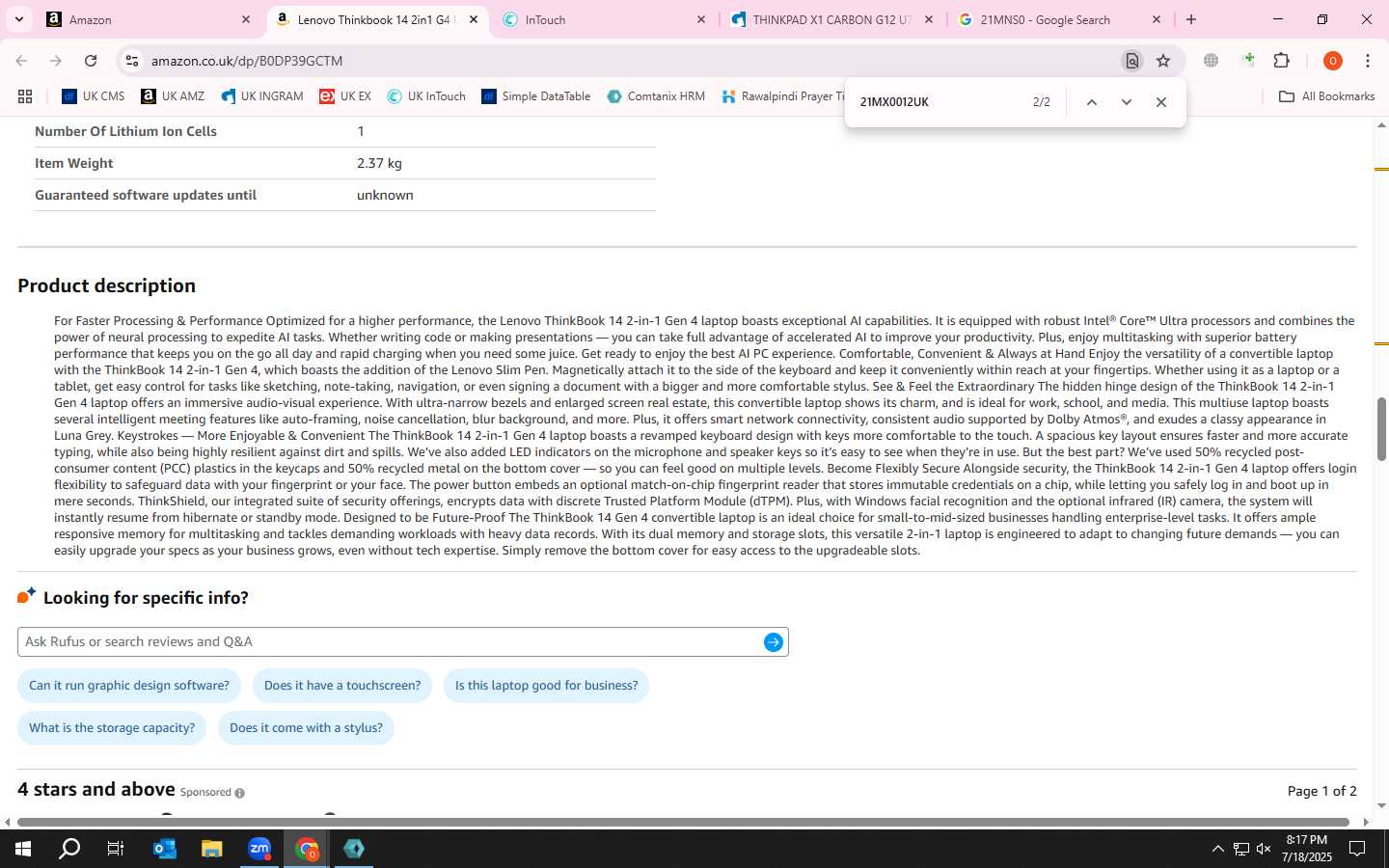Open the green plus extension icon
The width and height of the screenshot is (1389, 868).
tap(1248, 60)
